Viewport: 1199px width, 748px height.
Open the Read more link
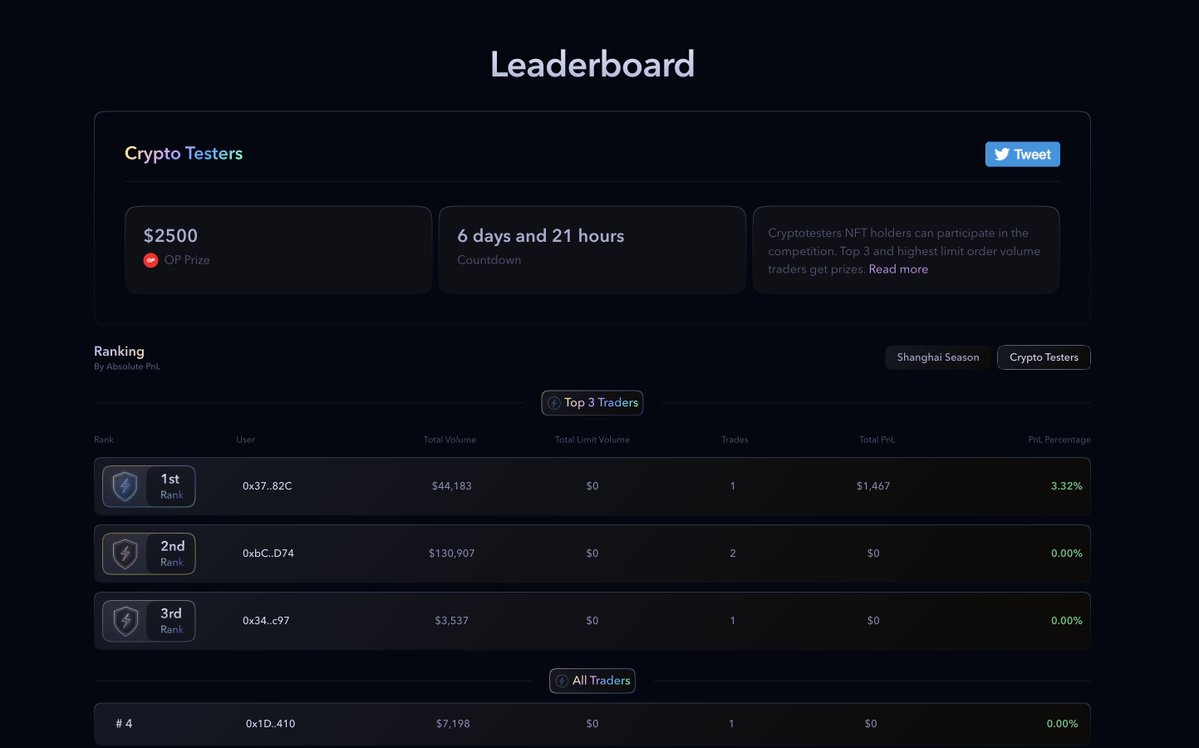898,269
